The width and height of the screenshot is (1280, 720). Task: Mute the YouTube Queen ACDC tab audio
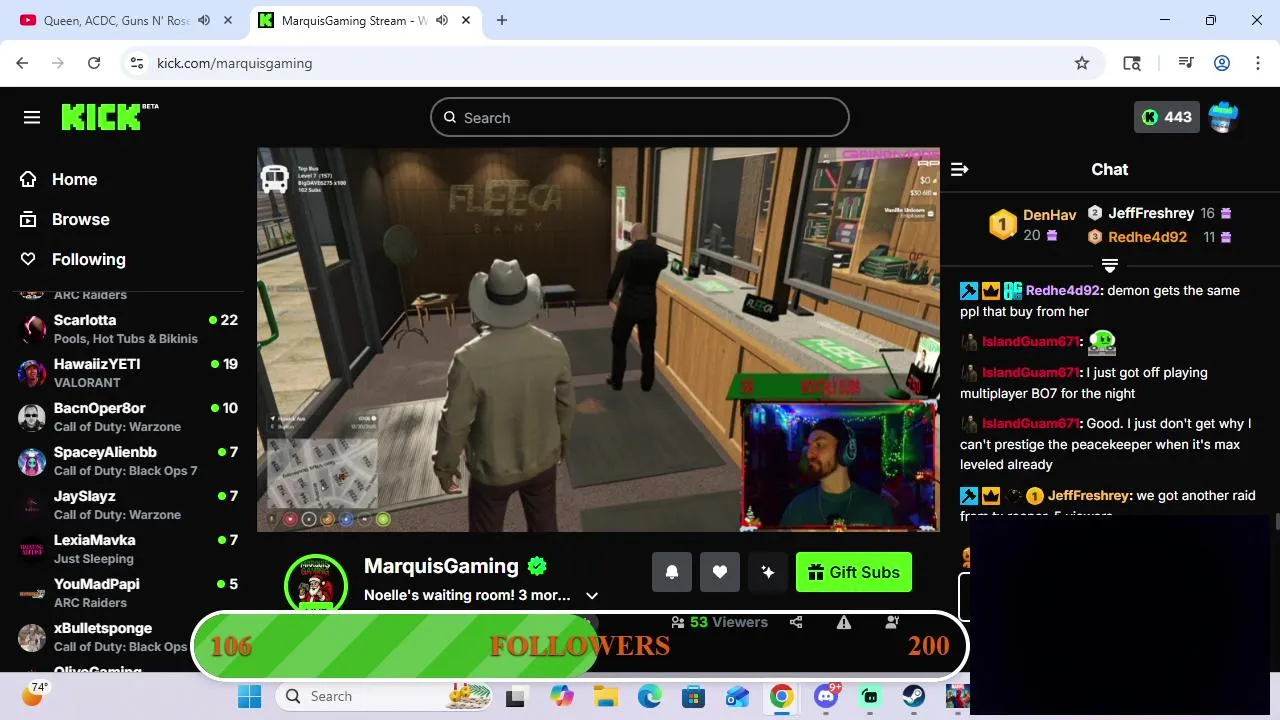(x=204, y=20)
